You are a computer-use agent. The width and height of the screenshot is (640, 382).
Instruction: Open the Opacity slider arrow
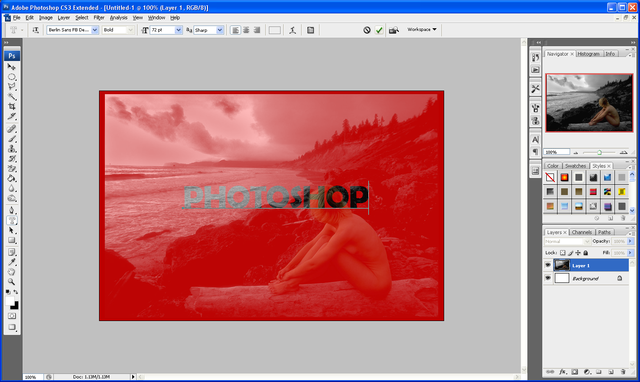click(630, 242)
